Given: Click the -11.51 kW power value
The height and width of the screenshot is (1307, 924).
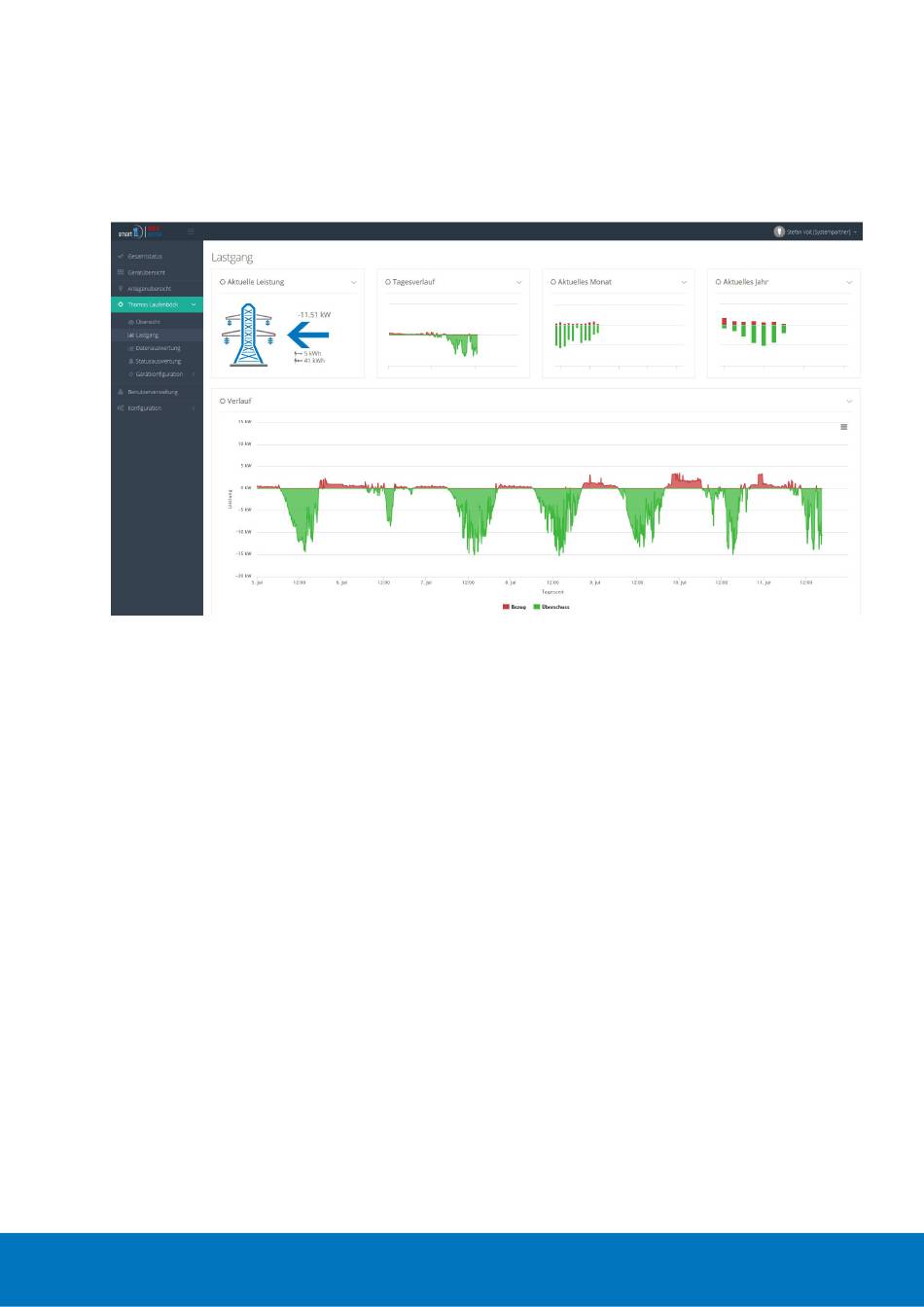Looking at the screenshot, I should point(314,315).
